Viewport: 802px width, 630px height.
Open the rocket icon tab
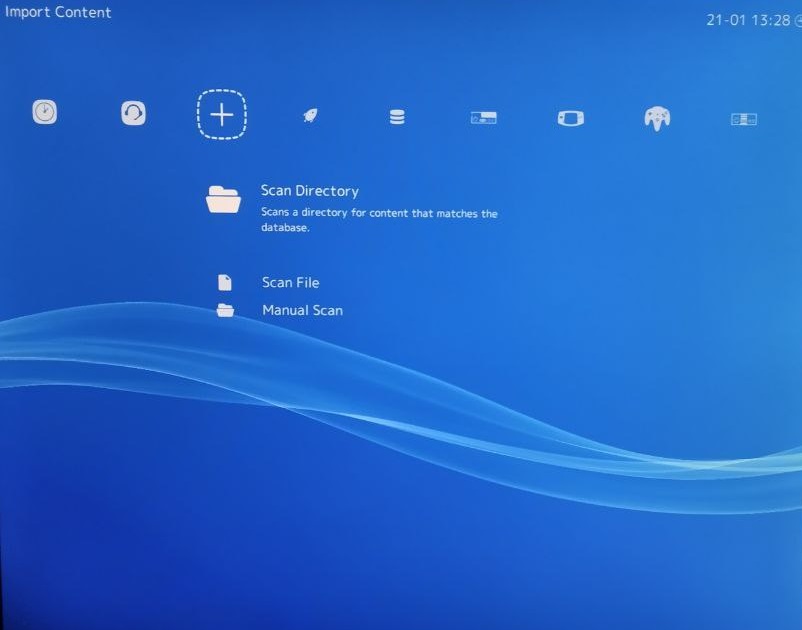310,116
